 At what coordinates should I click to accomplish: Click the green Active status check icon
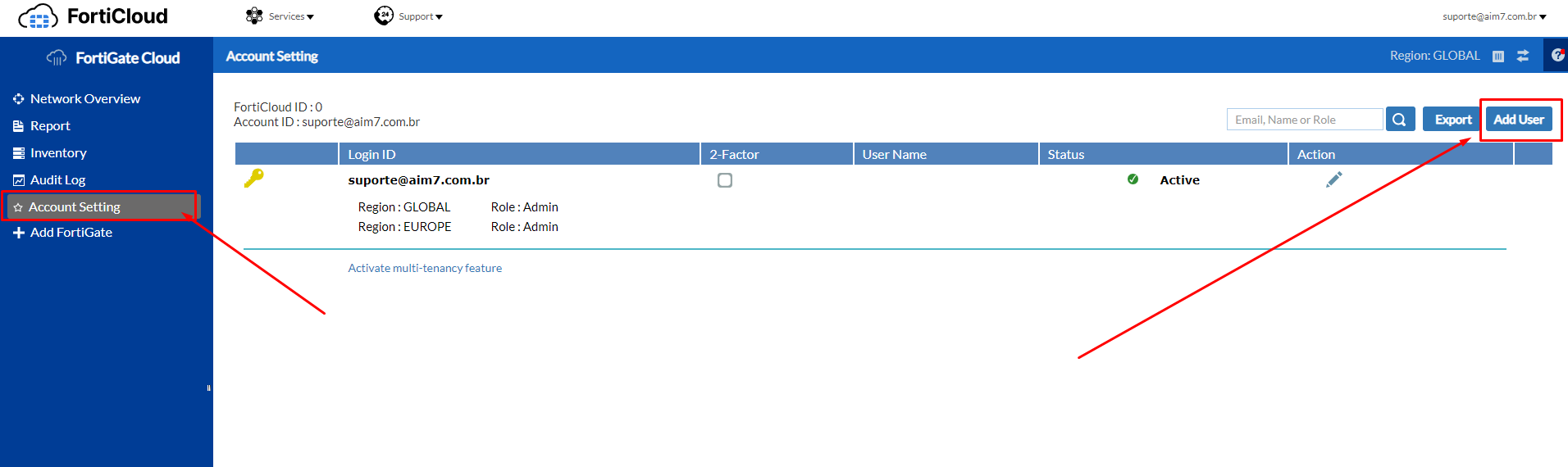pyautogui.click(x=1133, y=179)
